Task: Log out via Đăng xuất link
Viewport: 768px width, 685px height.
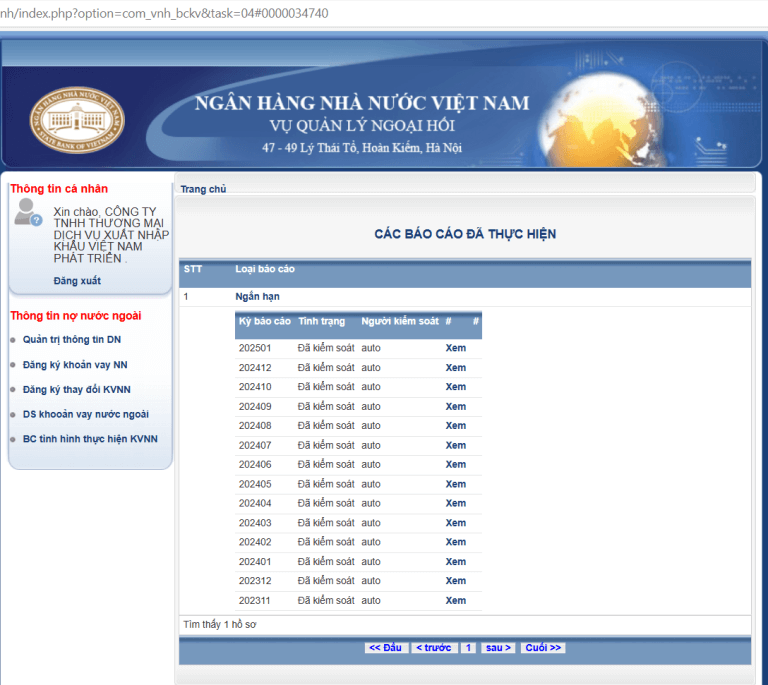Action: [77, 281]
